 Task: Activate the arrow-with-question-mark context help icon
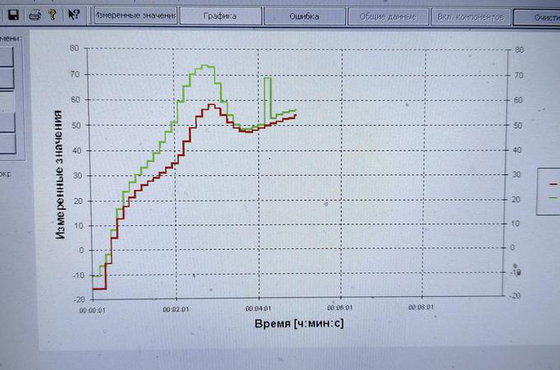[74, 15]
